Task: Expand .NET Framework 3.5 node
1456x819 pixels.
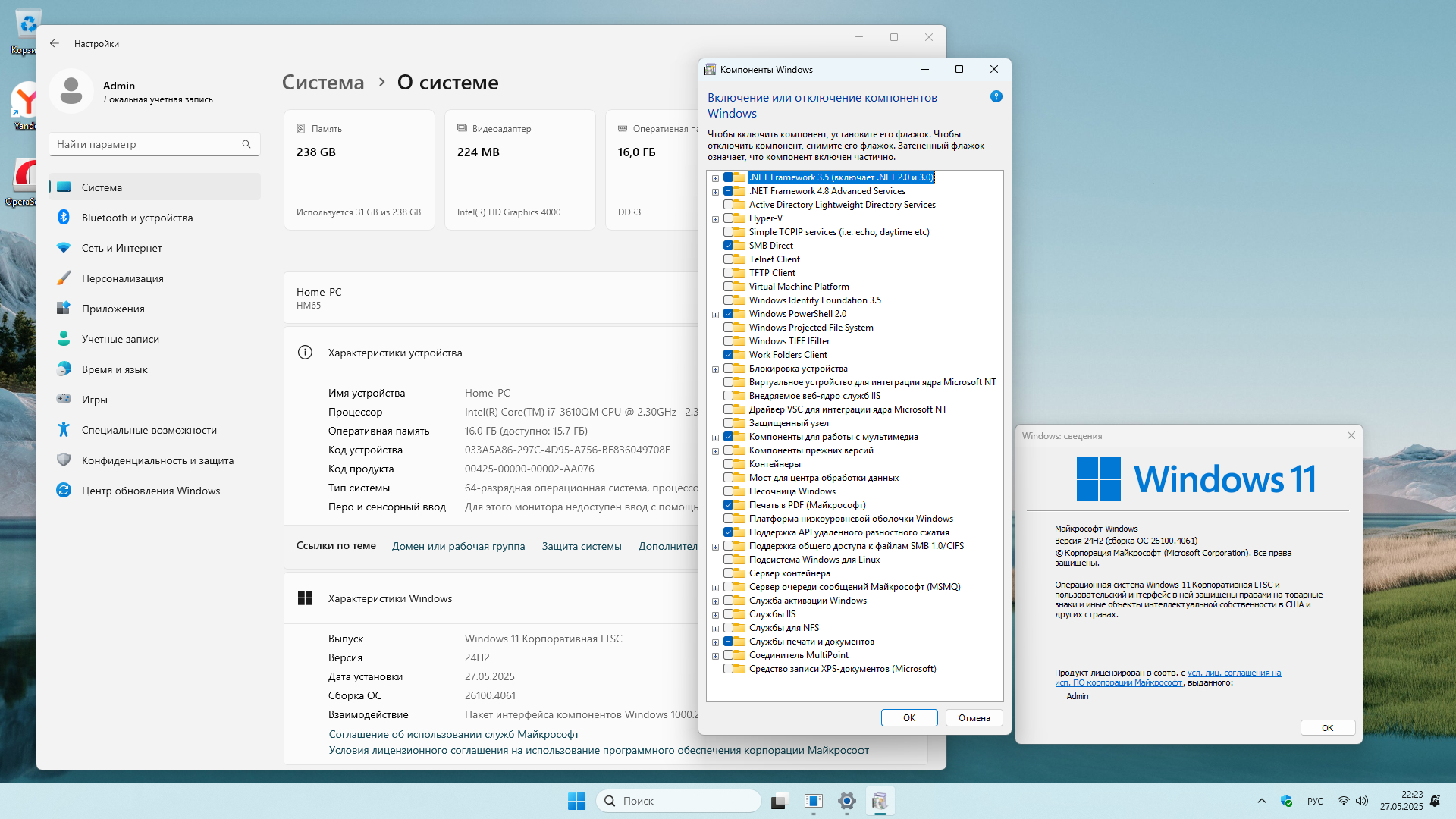Action: tap(715, 178)
